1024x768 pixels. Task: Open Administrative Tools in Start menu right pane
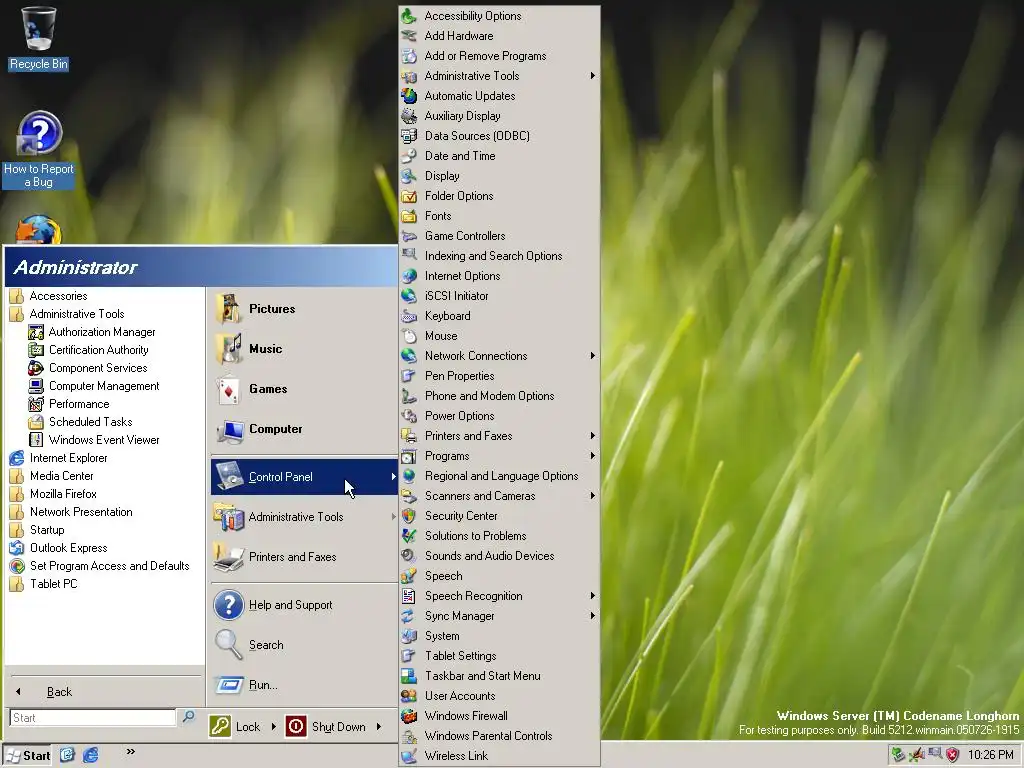304,517
